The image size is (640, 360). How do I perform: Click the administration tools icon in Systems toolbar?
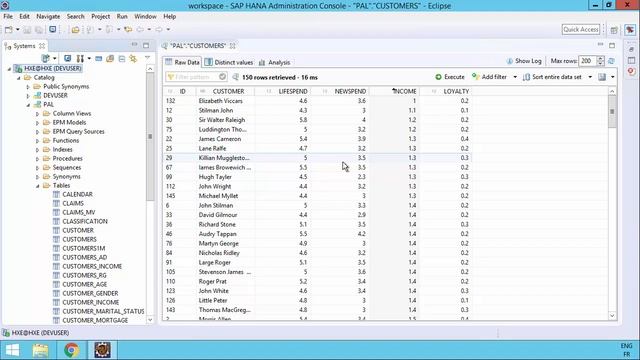80,58
